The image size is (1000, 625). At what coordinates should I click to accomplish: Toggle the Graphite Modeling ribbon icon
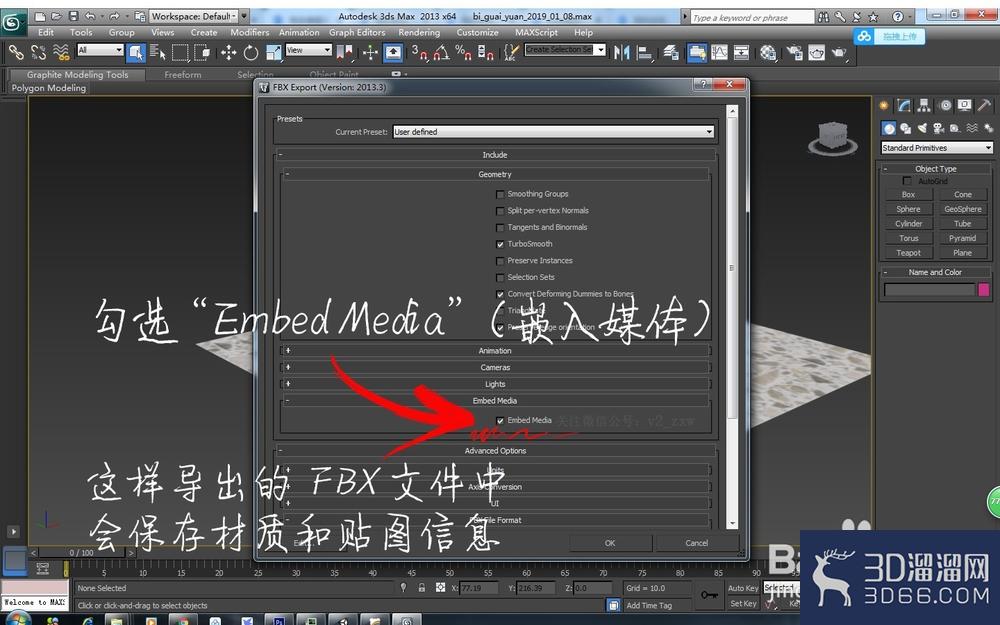click(x=696, y=52)
